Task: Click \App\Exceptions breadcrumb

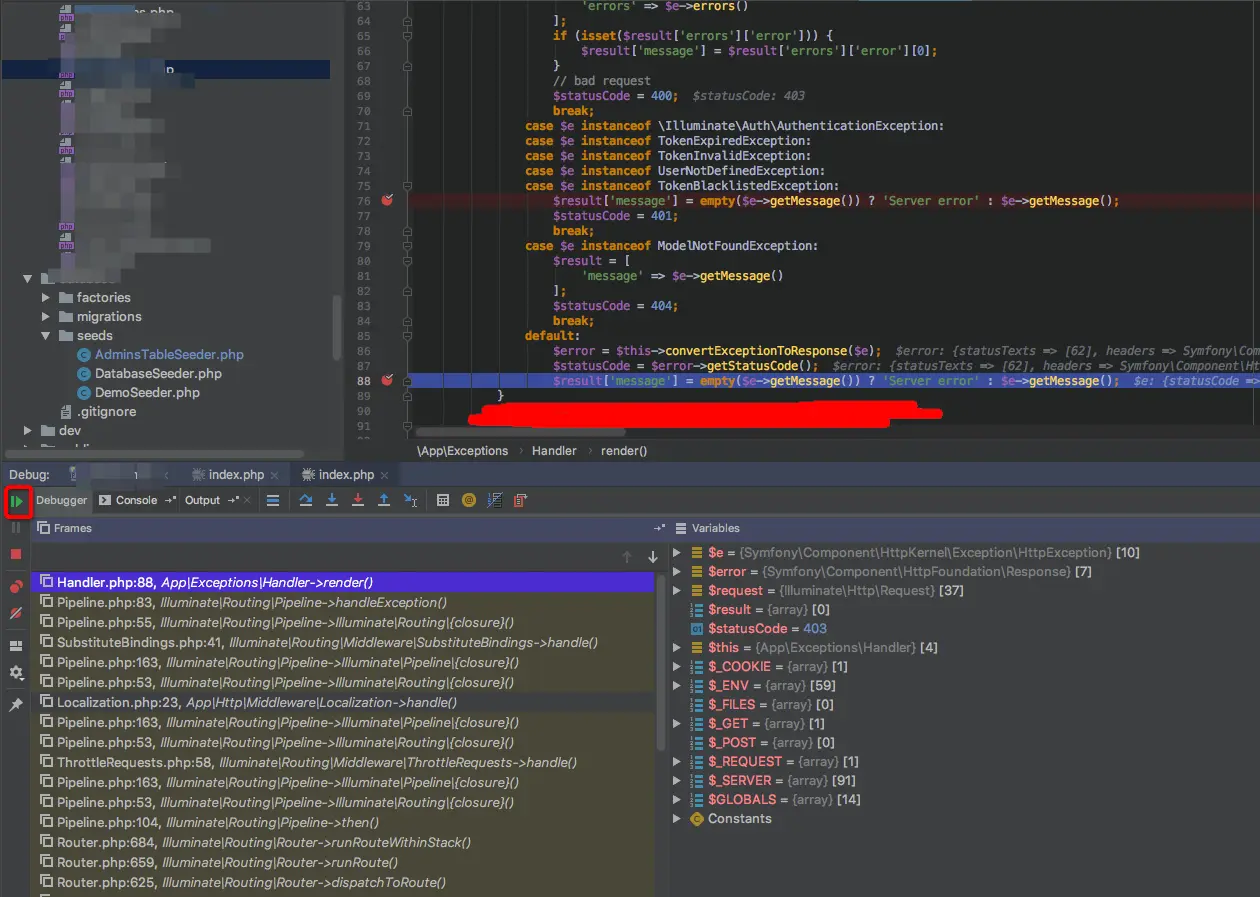Action: coord(462,450)
